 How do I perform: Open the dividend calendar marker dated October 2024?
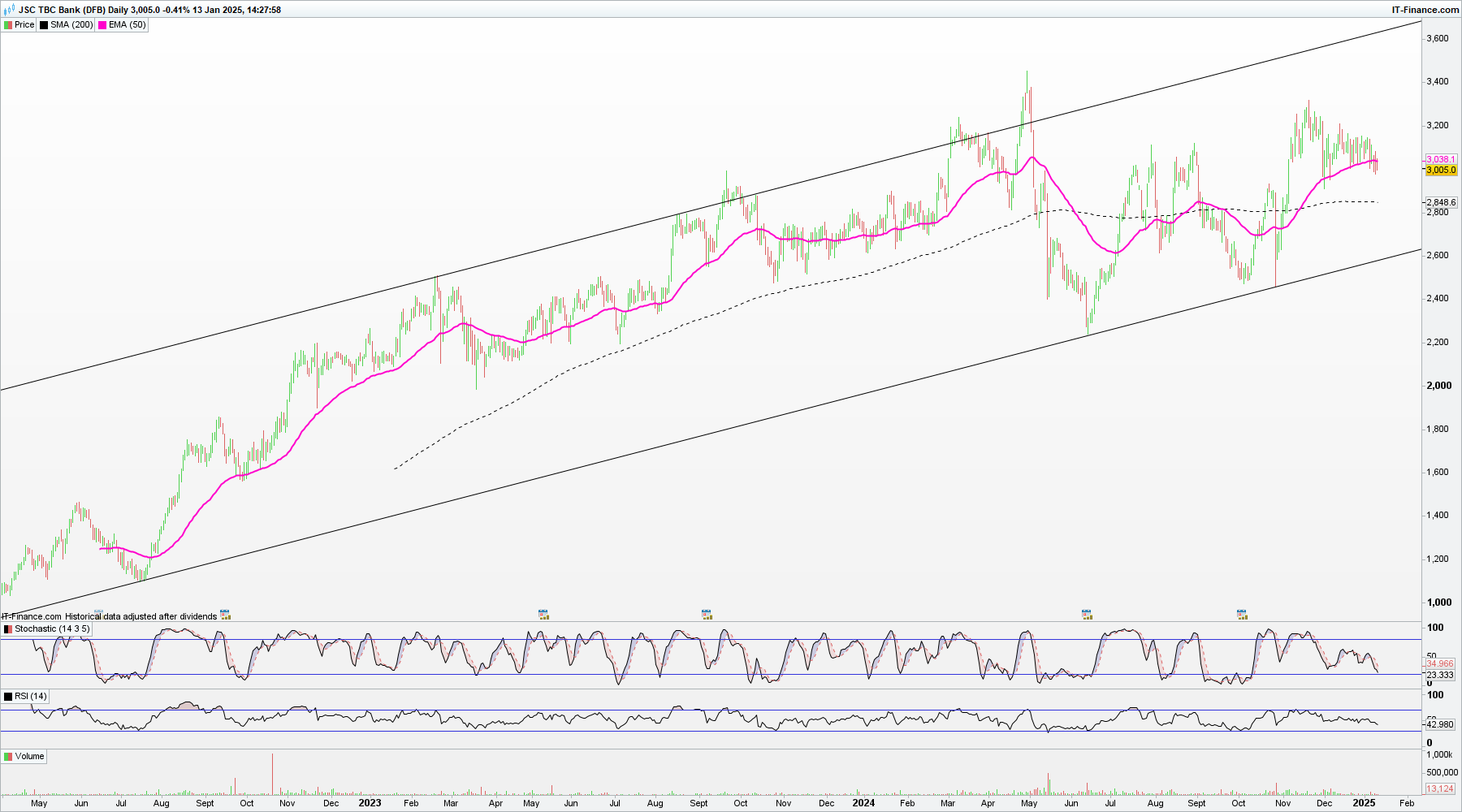click(1241, 615)
